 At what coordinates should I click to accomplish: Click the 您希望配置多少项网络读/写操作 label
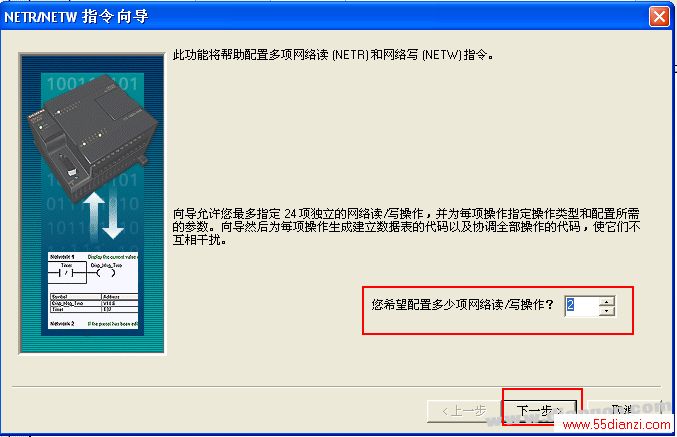[x=462, y=305]
